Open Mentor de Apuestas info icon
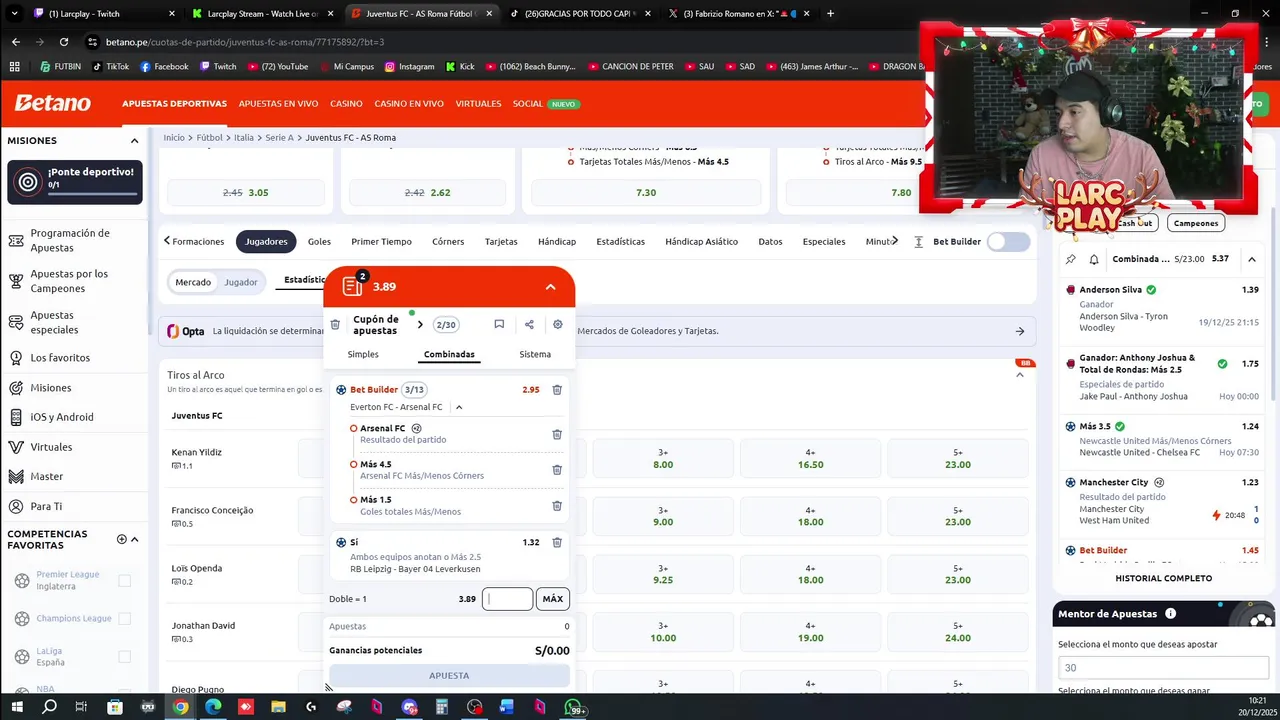The height and width of the screenshot is (720, 1280). tap(1170, 614)
